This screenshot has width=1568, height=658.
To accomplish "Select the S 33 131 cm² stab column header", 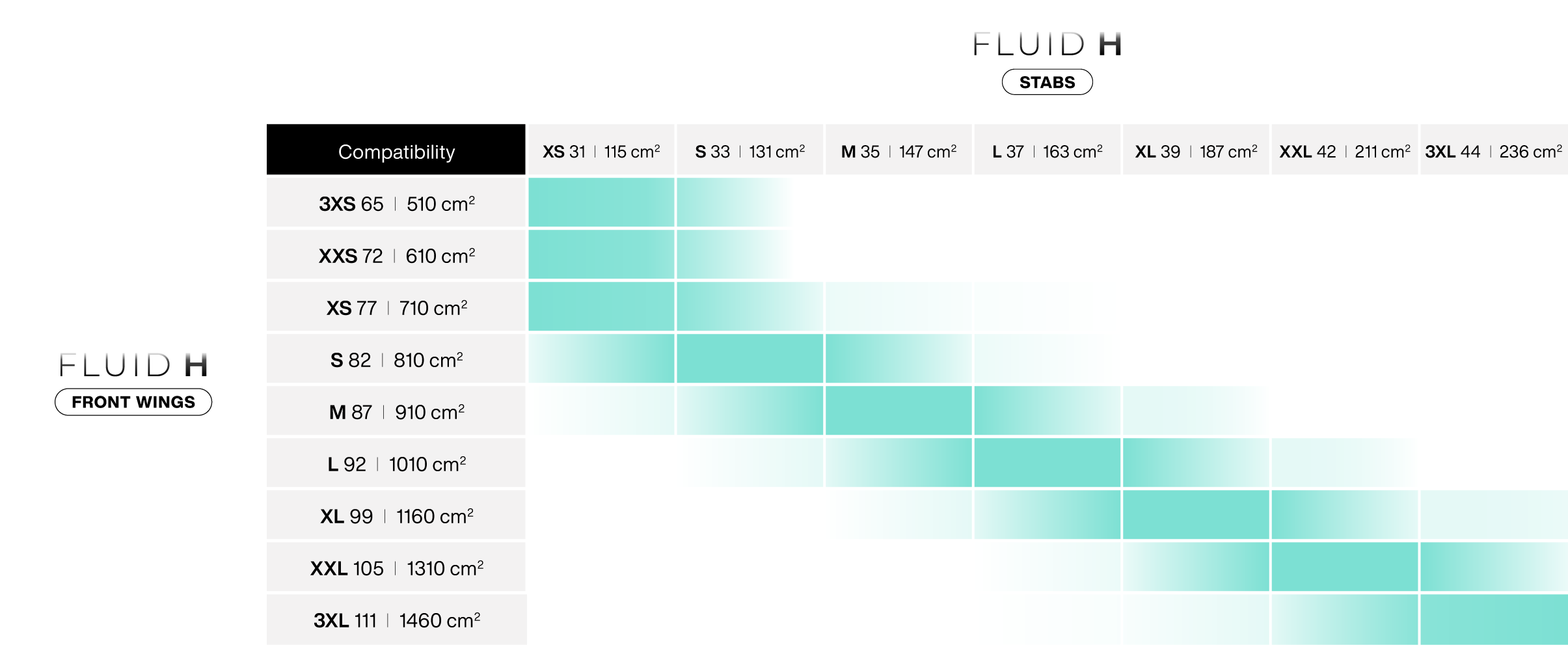I will tap(750, 150).
